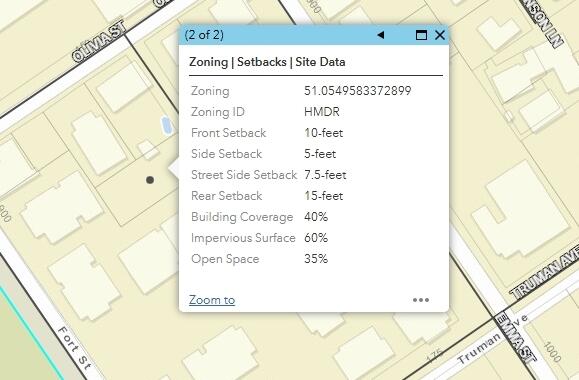Click the Open Space 35% value

[316, 259]
